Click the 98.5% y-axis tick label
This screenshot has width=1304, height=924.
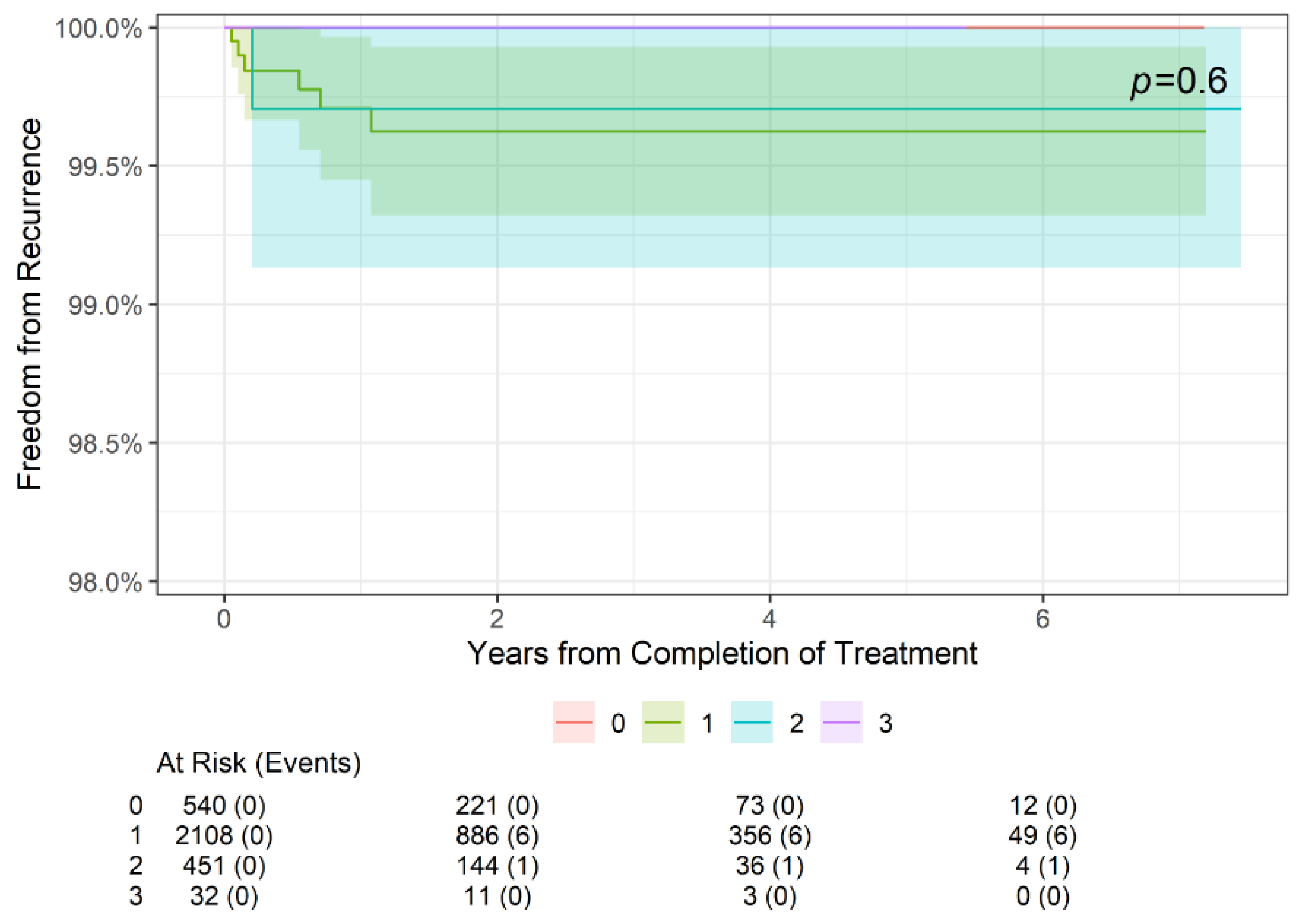[105, 444]
